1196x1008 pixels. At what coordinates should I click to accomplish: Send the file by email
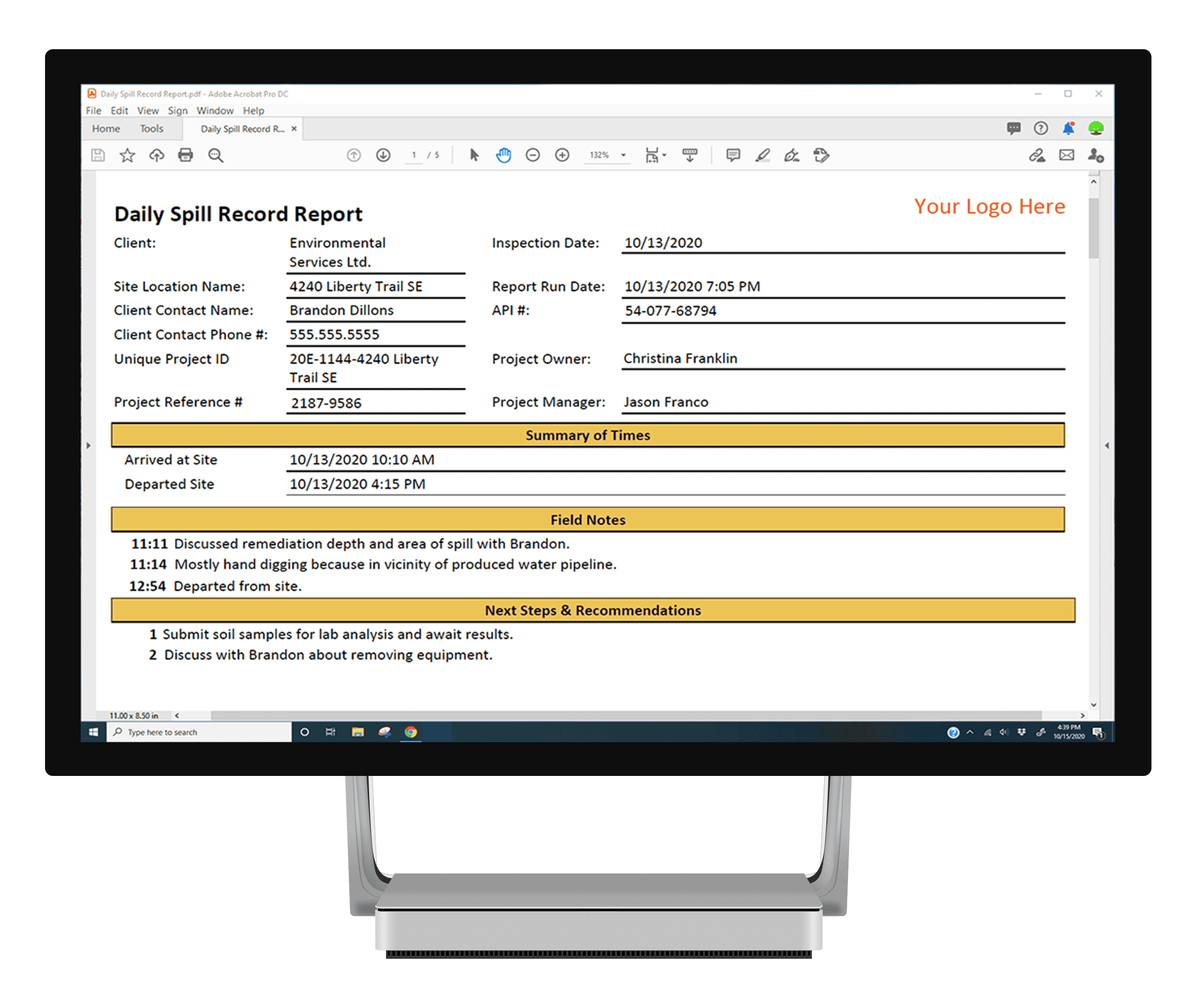[1066, 155]
